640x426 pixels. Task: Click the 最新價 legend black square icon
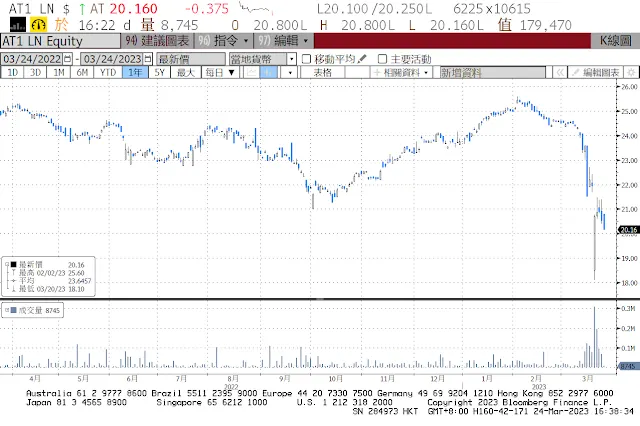click(x=13, y=265)
